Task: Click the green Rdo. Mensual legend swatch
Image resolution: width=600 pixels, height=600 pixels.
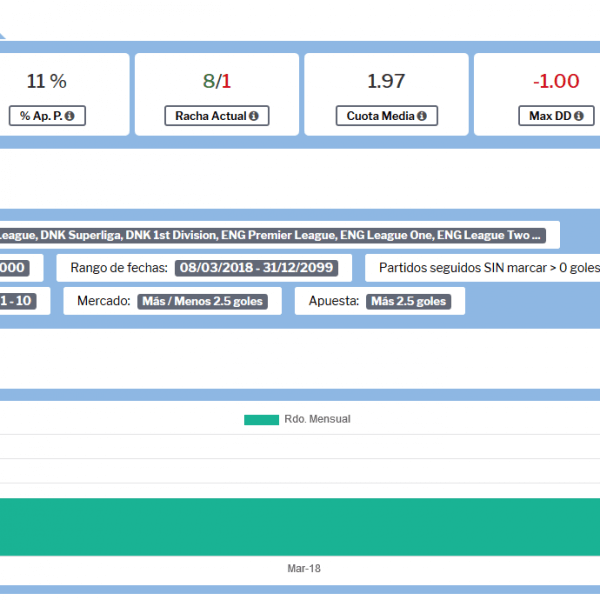Action: pos(261,419)
